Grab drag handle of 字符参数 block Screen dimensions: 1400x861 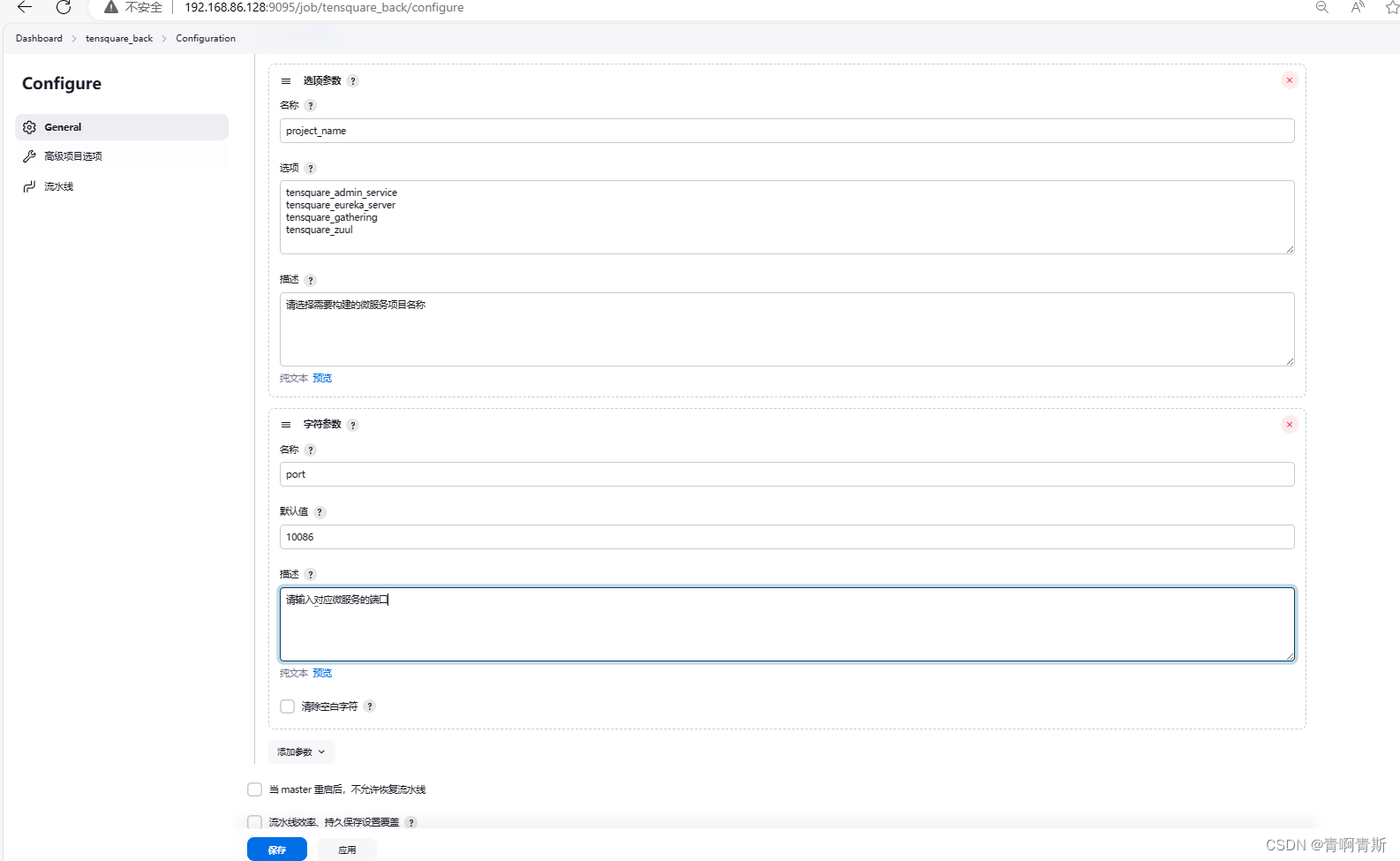click(286, 425)
